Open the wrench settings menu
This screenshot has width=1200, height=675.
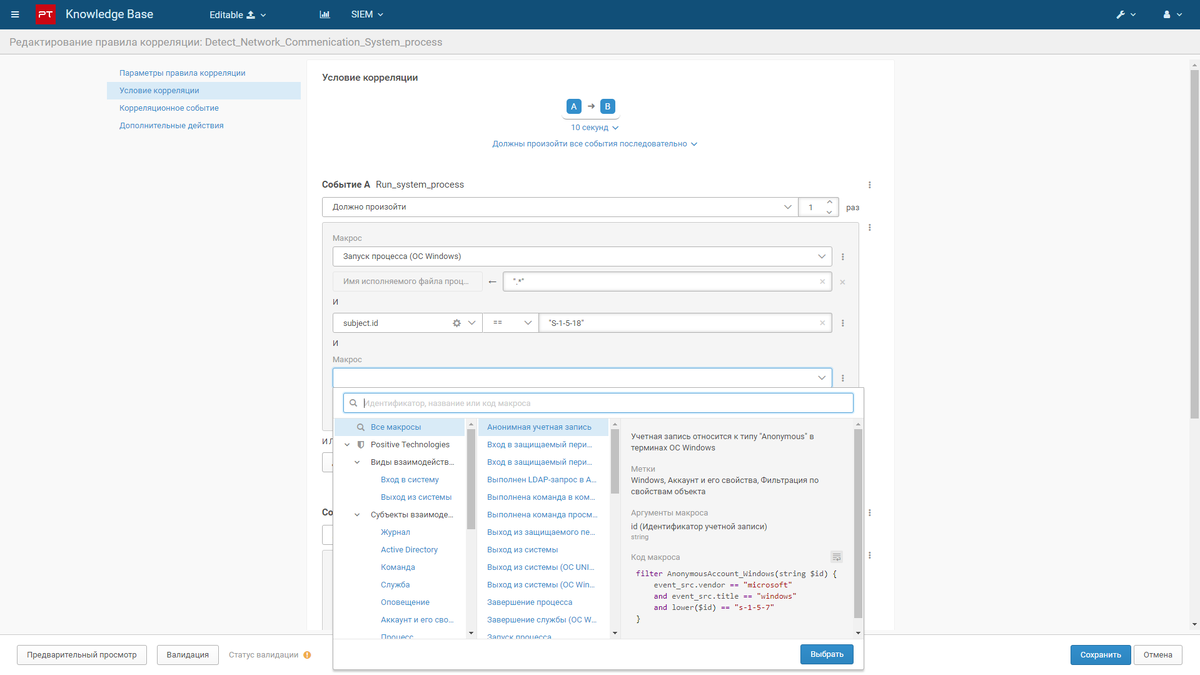[x=1125, y=15]
